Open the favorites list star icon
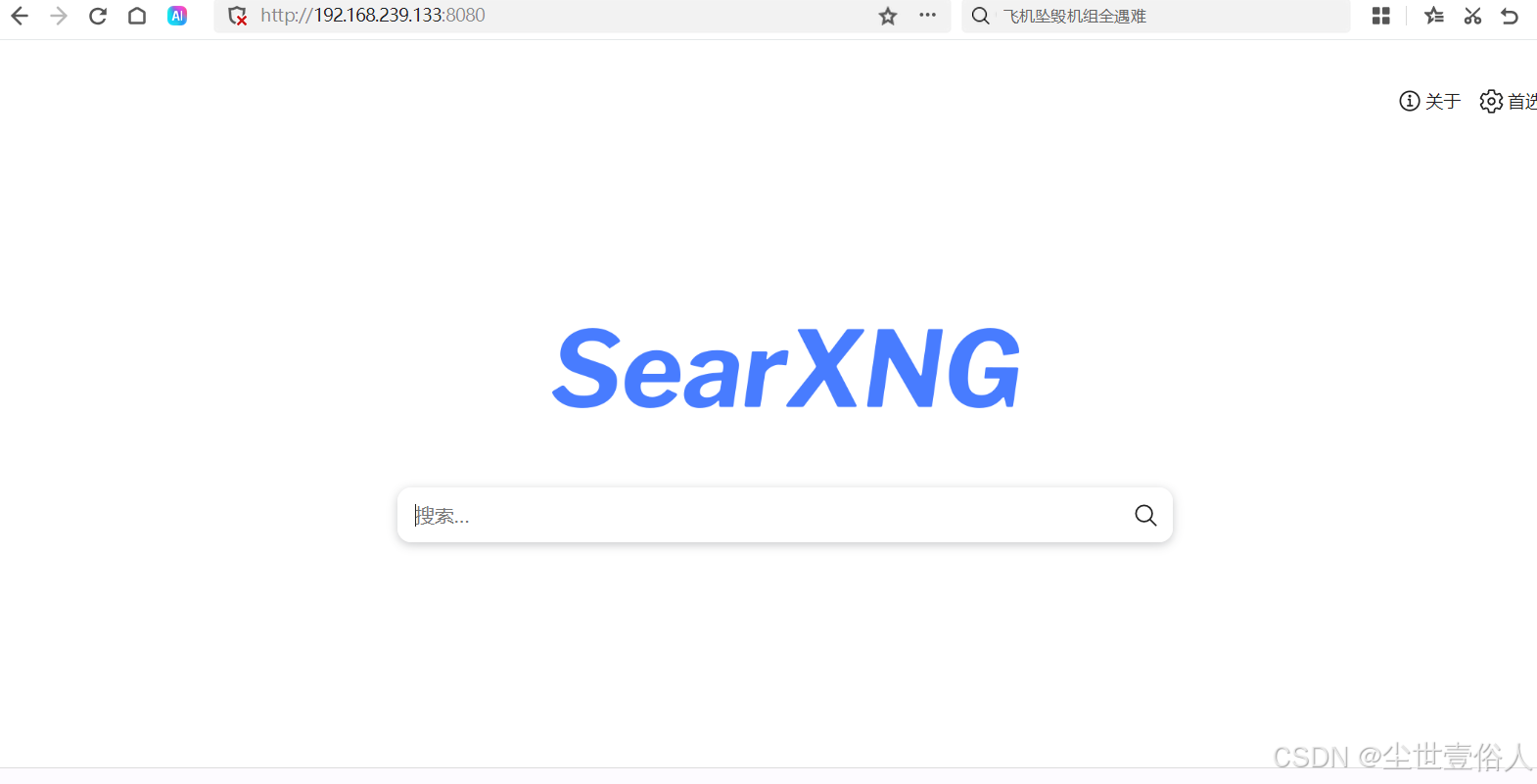The image size is (1537, 784). [x=1434, y=16]
